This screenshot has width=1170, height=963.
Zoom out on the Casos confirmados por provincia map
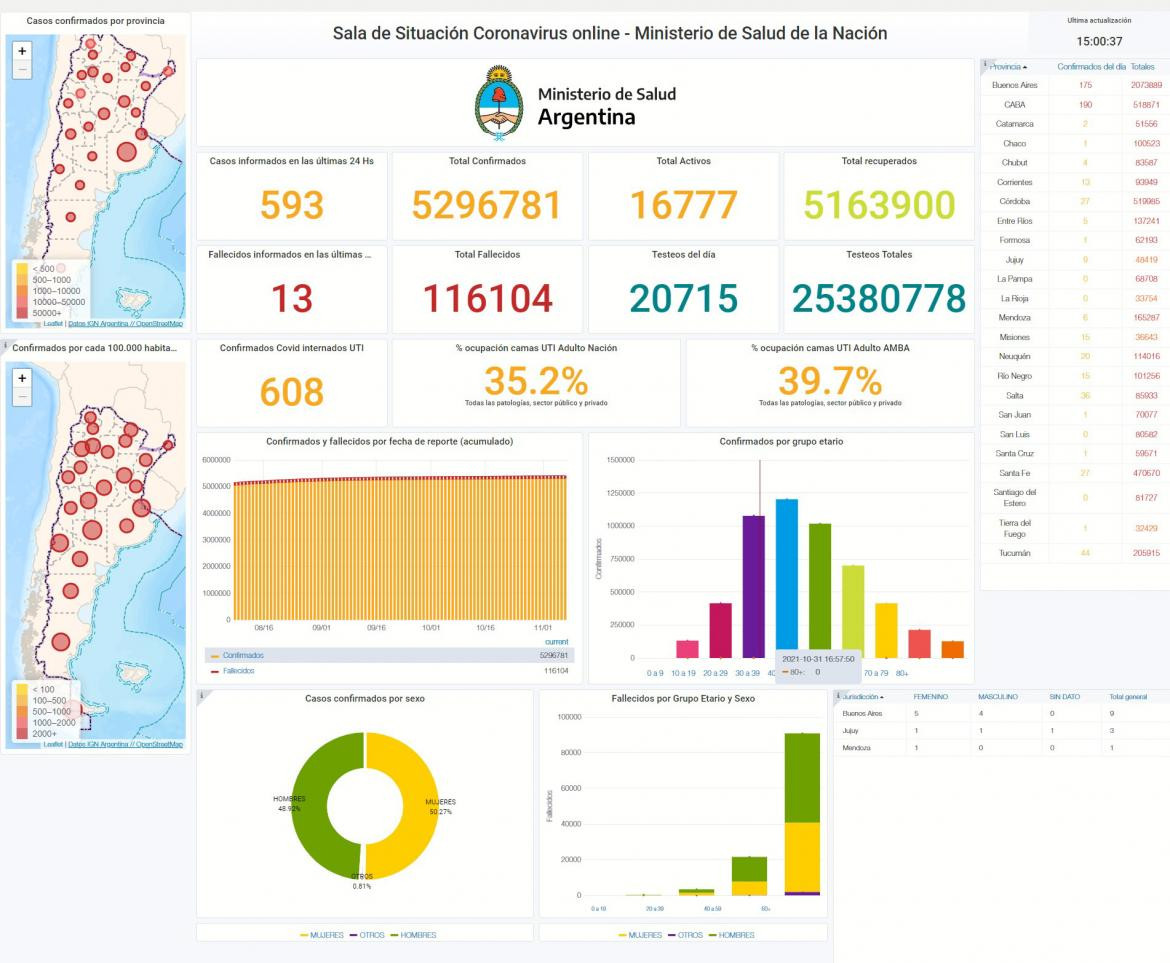pos(22,70)
